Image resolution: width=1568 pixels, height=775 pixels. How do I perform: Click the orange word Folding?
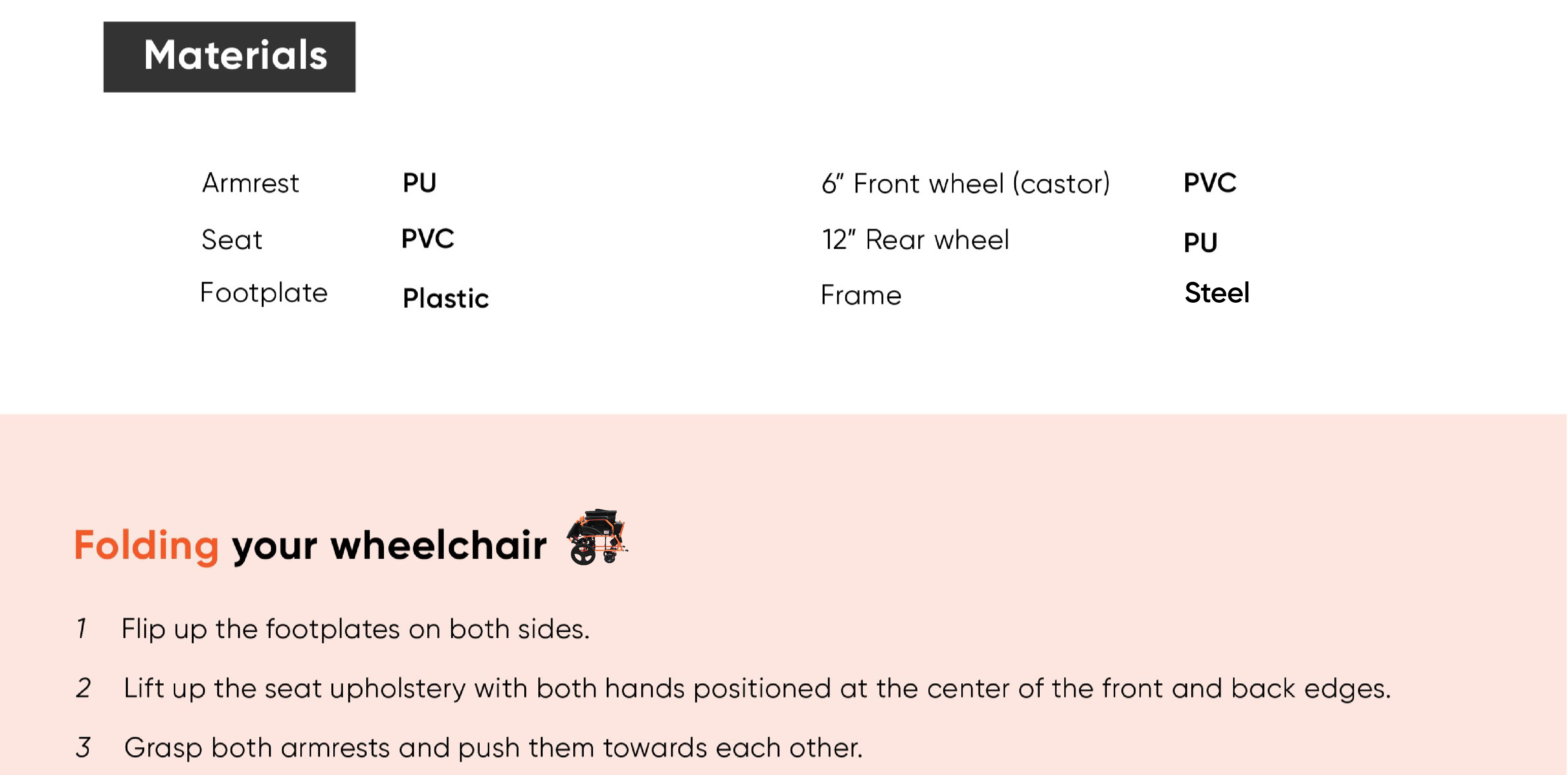point(146,545)
